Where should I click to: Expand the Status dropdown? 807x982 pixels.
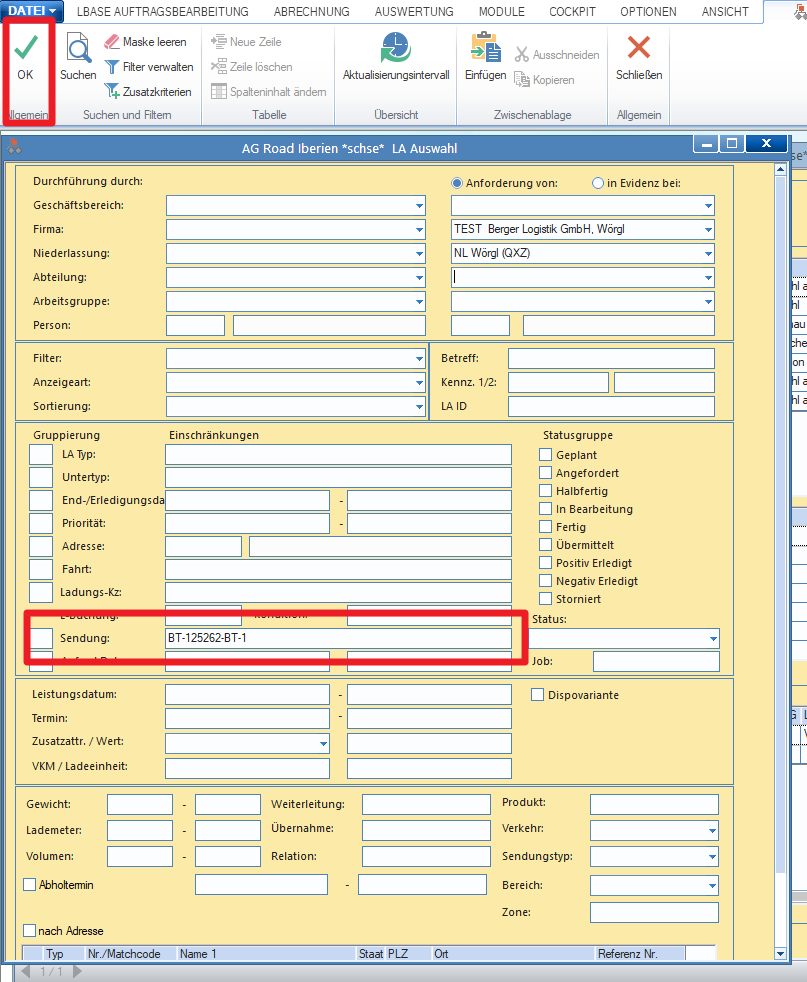pyautogui.click(x=713, y=639)
